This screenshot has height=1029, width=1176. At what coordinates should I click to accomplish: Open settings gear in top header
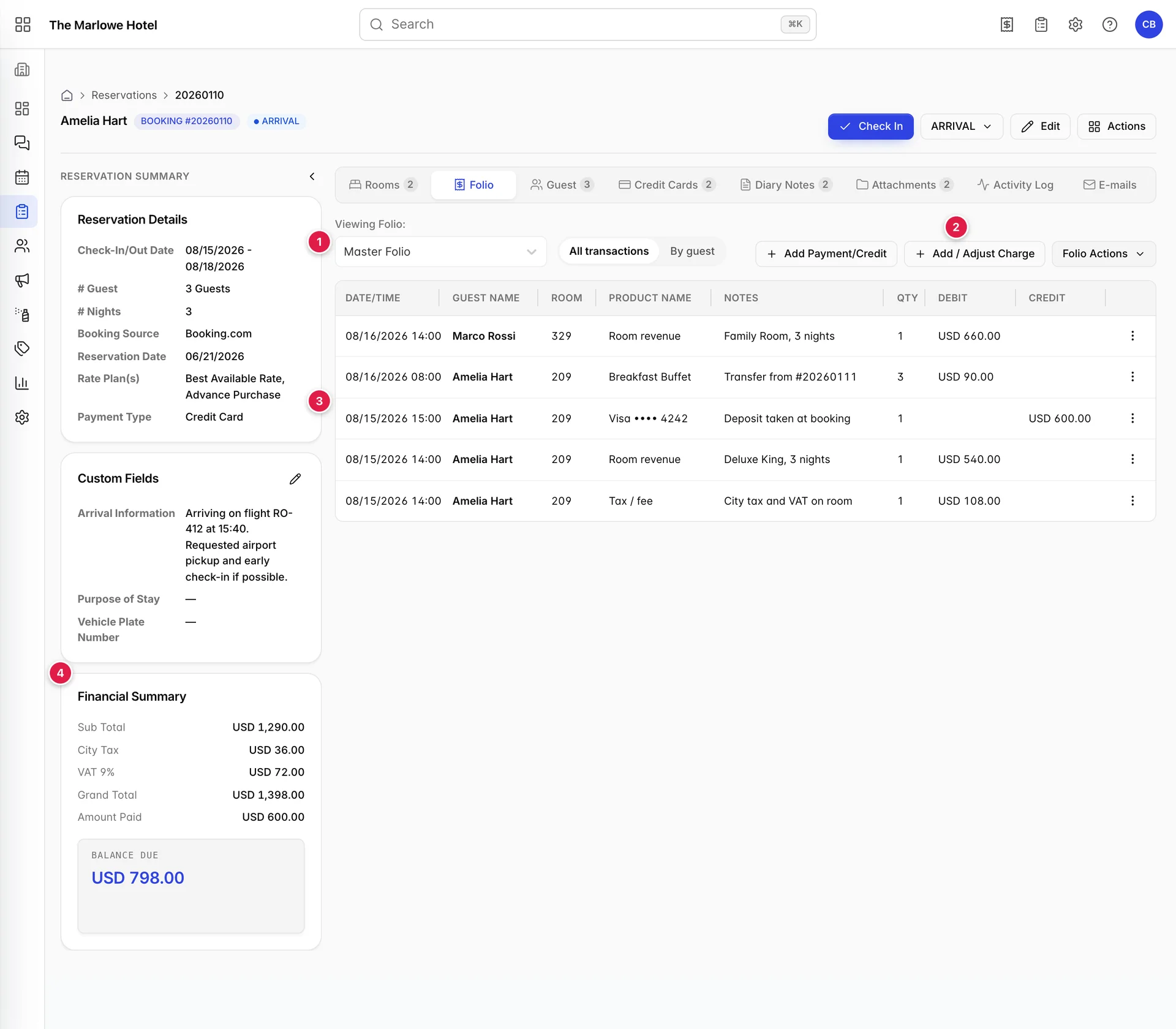(1076, 24)
